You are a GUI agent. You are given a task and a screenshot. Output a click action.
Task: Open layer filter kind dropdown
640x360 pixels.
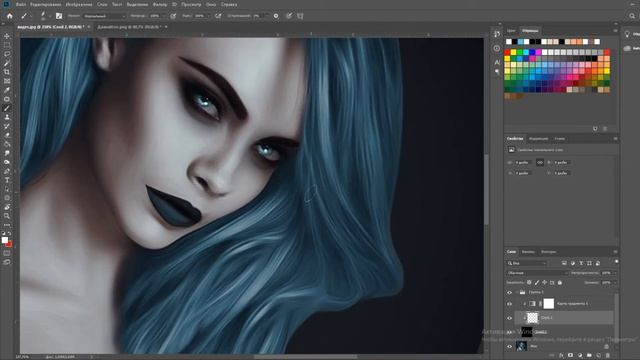pos(527,263)
